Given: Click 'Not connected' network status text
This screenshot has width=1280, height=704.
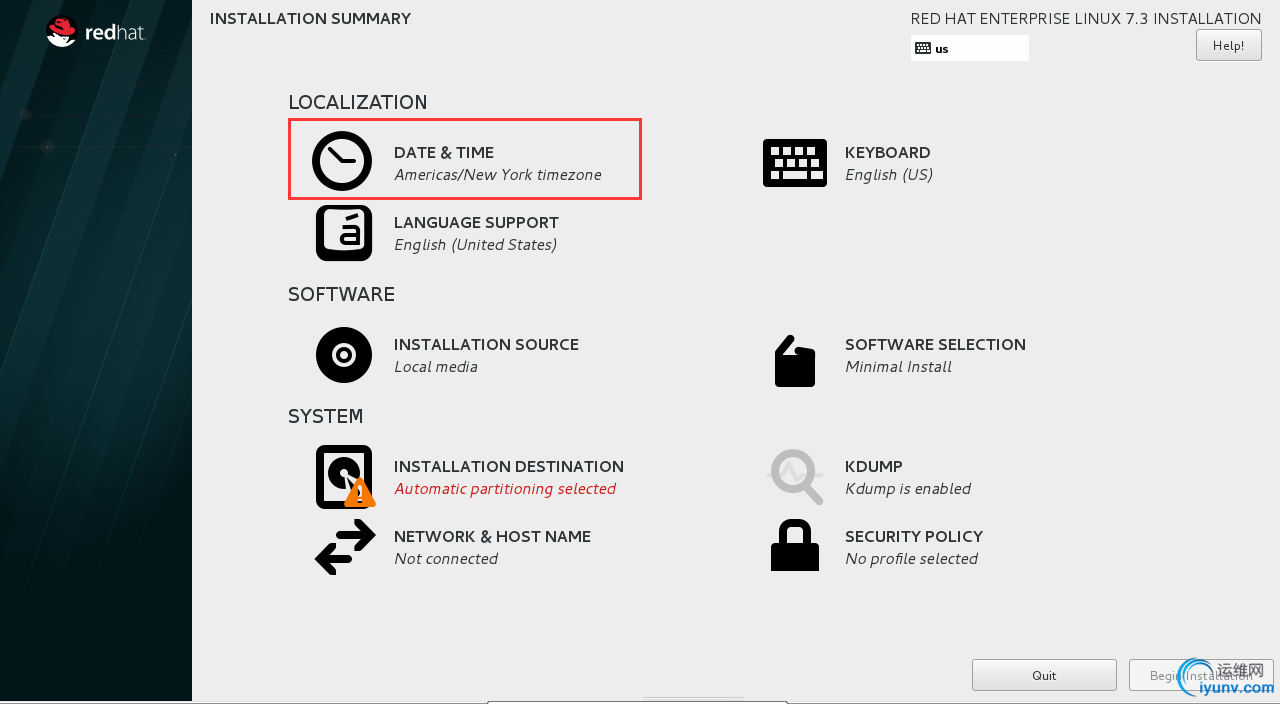Looking at the screenshot, I should click(x=446, y=559).
